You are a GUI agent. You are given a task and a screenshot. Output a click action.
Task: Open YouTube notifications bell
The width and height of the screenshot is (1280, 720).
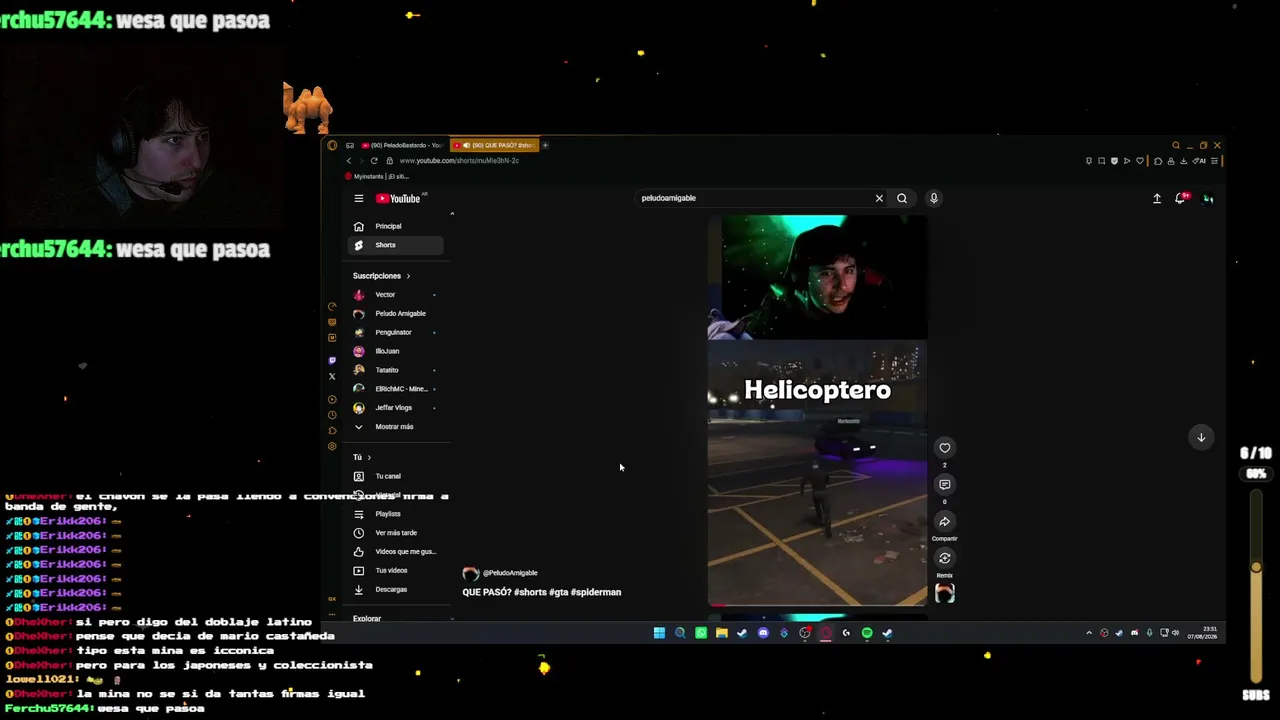point(1181,198)
